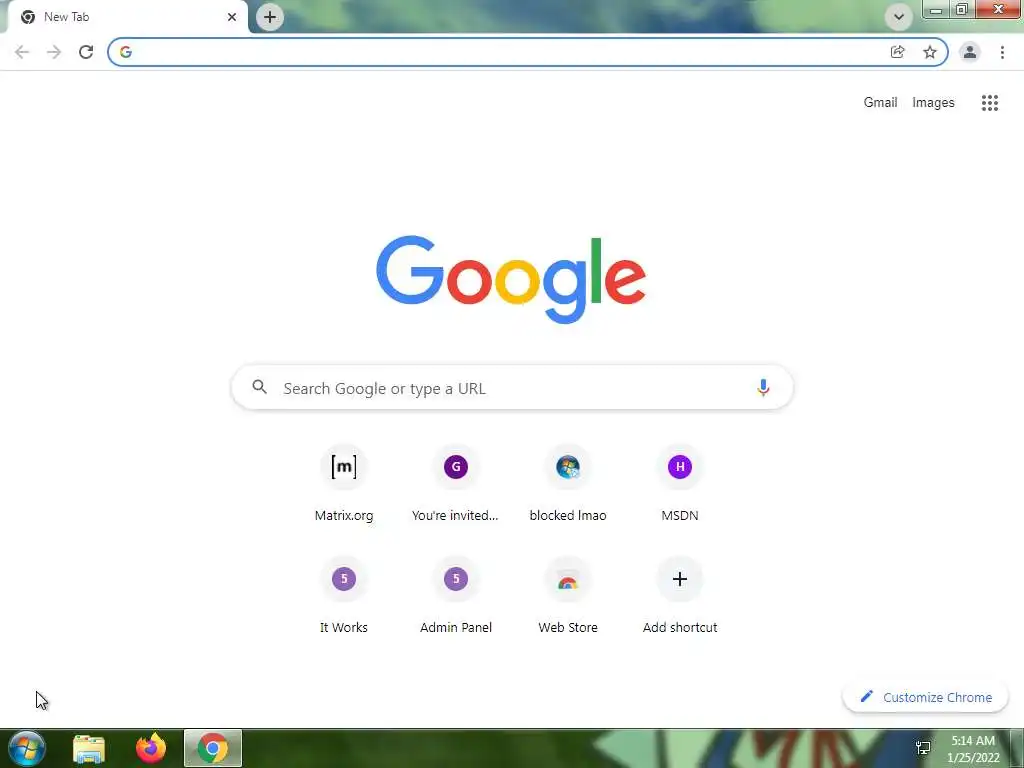Minimize the Chrome window
Image resolution: width=1024 pixels, height=768 pixels.
point(935,9)
